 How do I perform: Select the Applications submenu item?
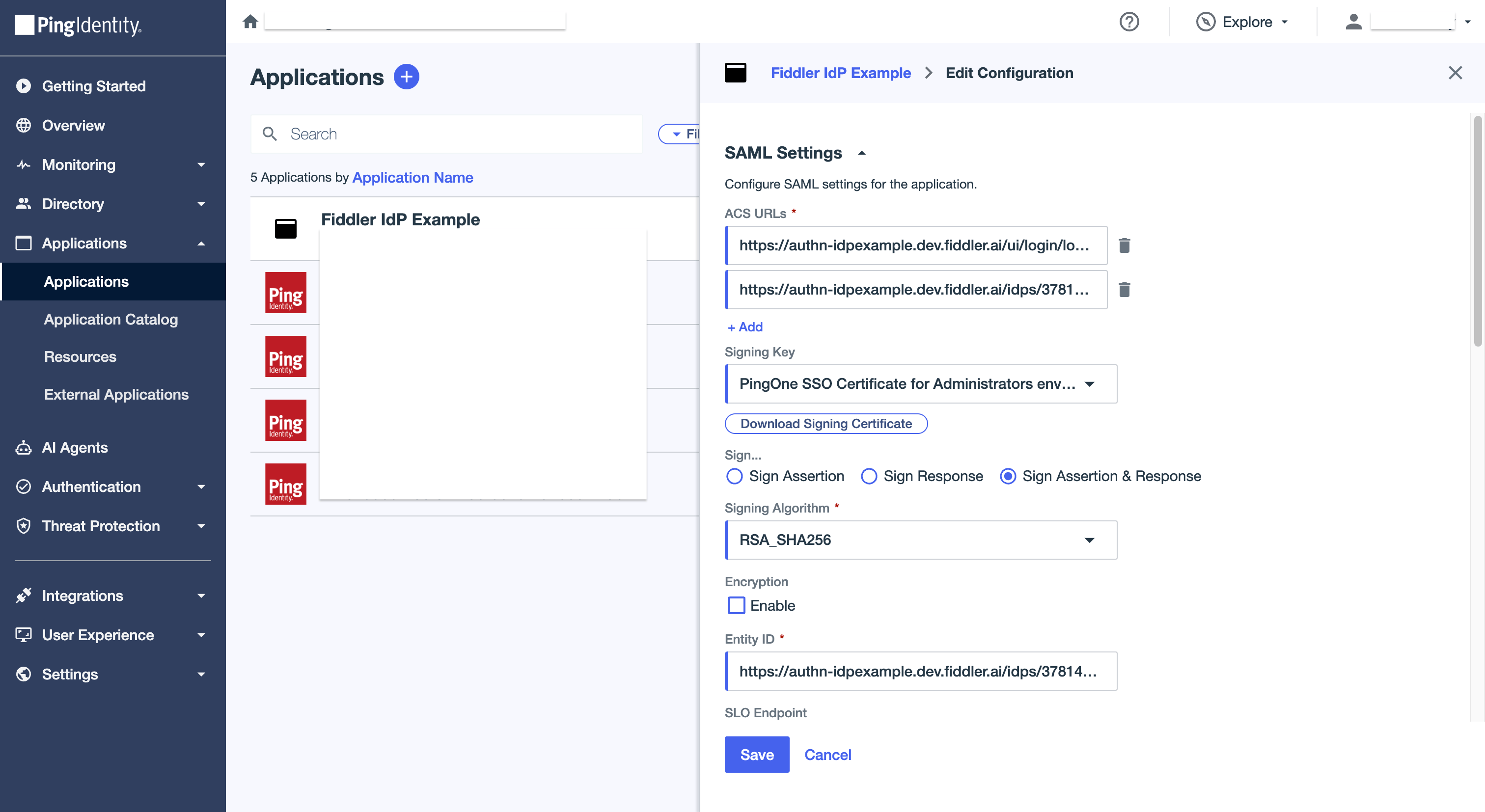tap(113, 282)
